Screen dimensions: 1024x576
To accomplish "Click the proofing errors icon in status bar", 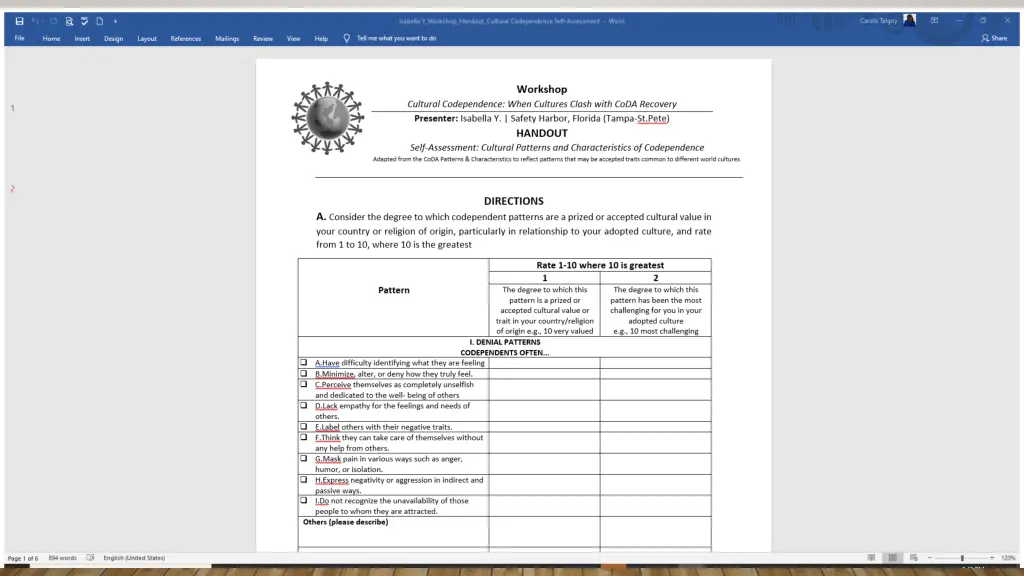I will point(90,558).
